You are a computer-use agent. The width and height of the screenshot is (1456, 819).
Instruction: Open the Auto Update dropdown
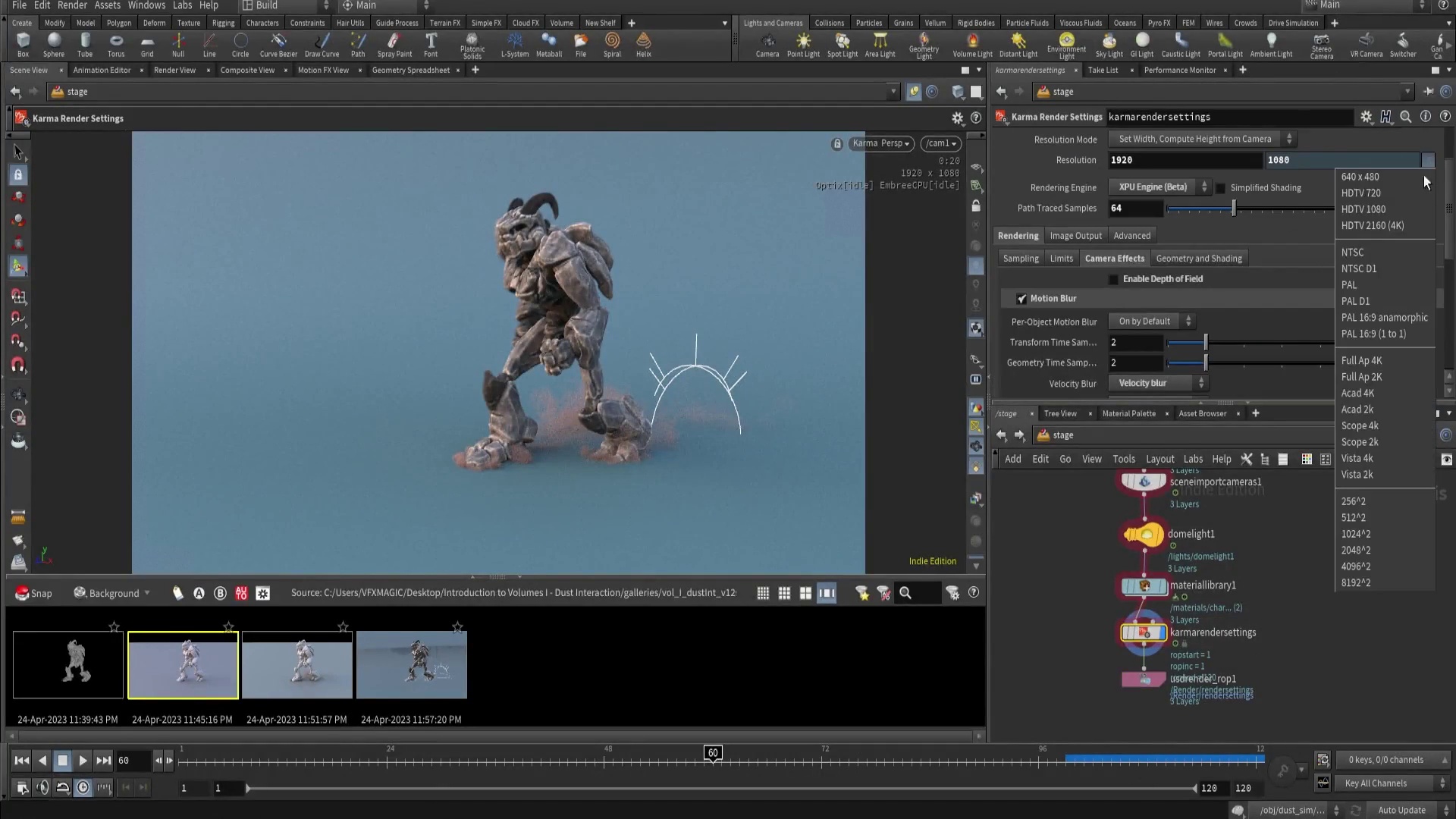click(x=1408, y=810)
